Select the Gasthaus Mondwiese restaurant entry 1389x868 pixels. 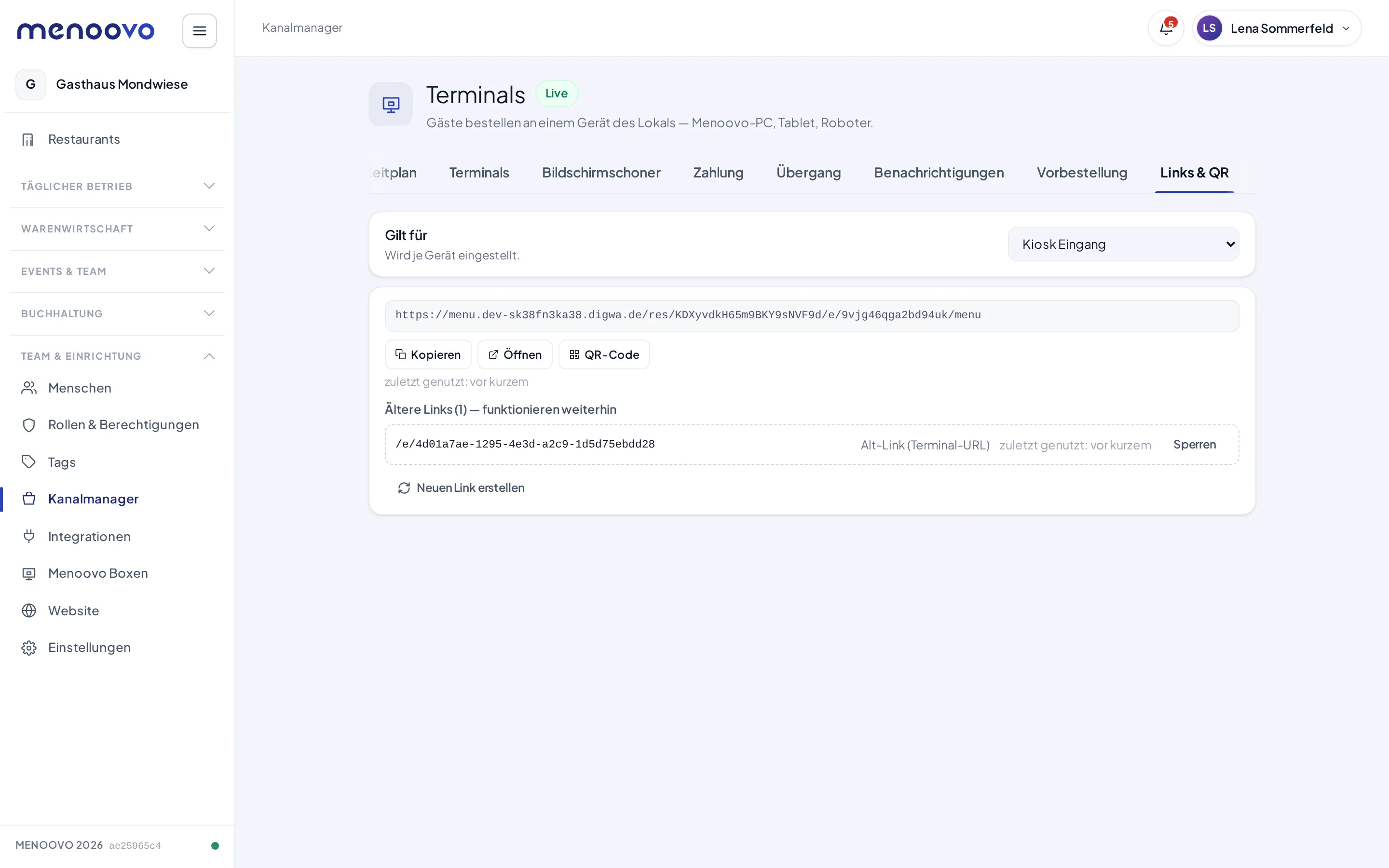(x=117, y=84)
